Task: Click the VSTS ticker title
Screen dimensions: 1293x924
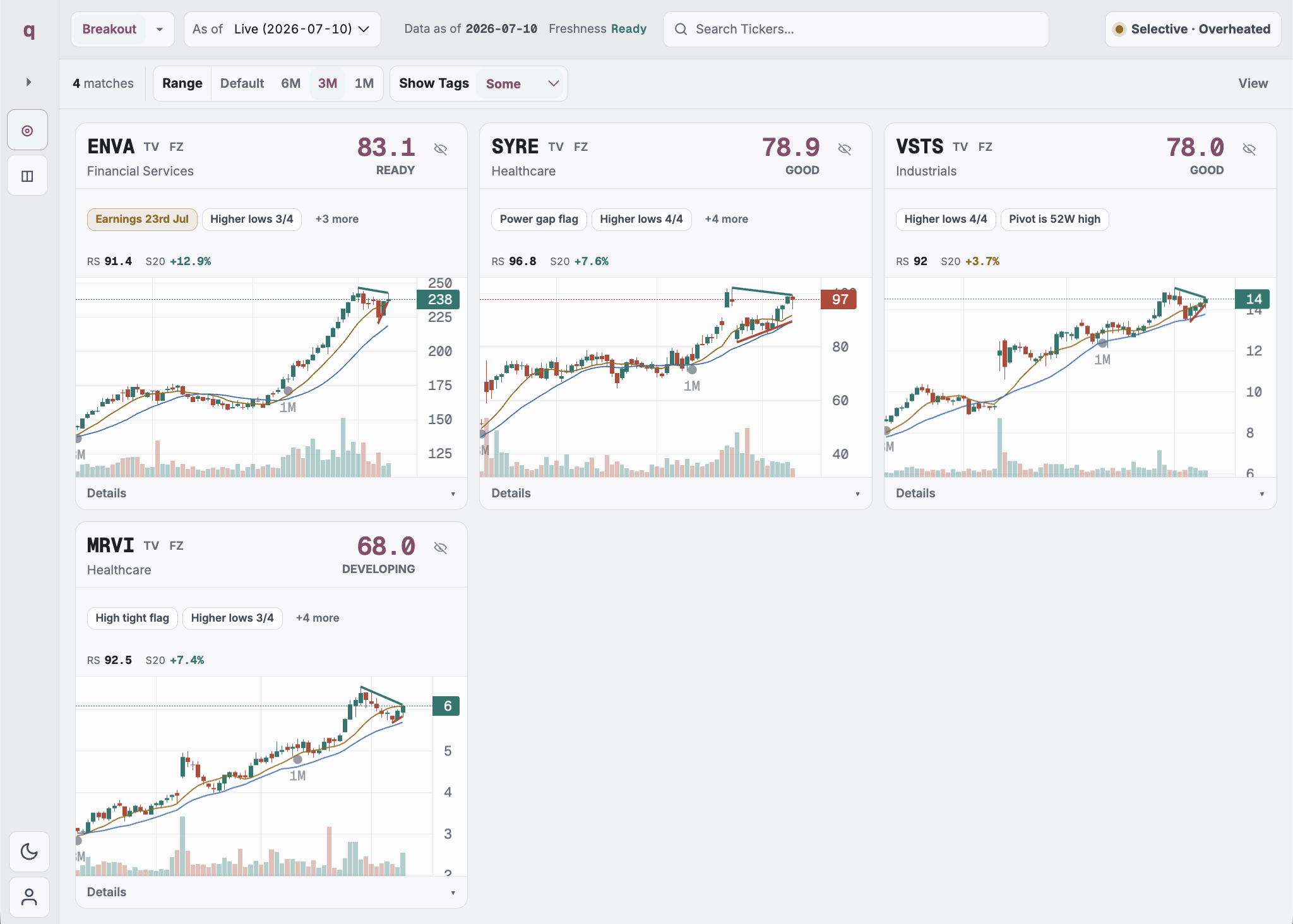Action: (919, 146)
